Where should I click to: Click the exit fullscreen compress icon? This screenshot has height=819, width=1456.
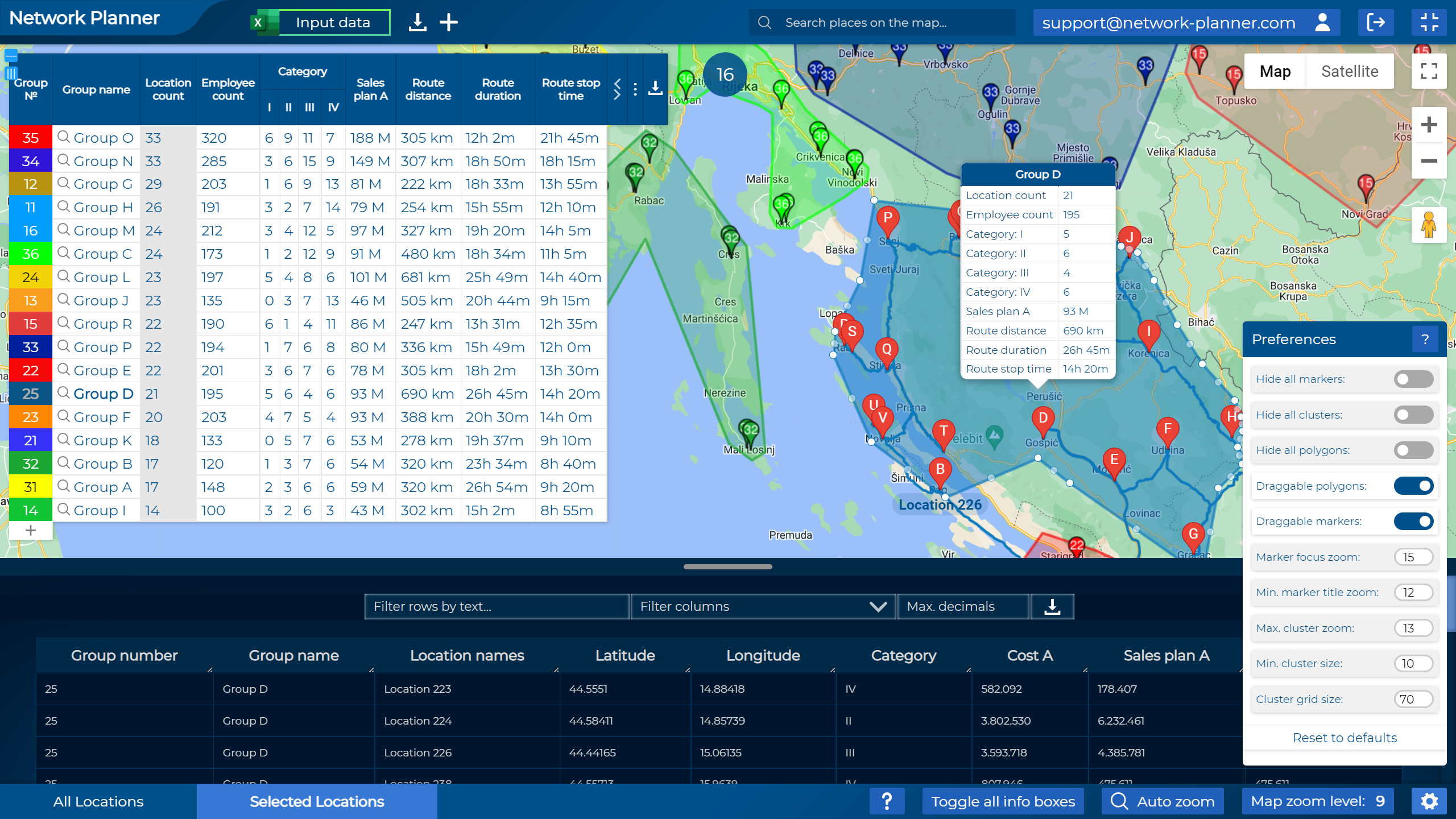1429,23
